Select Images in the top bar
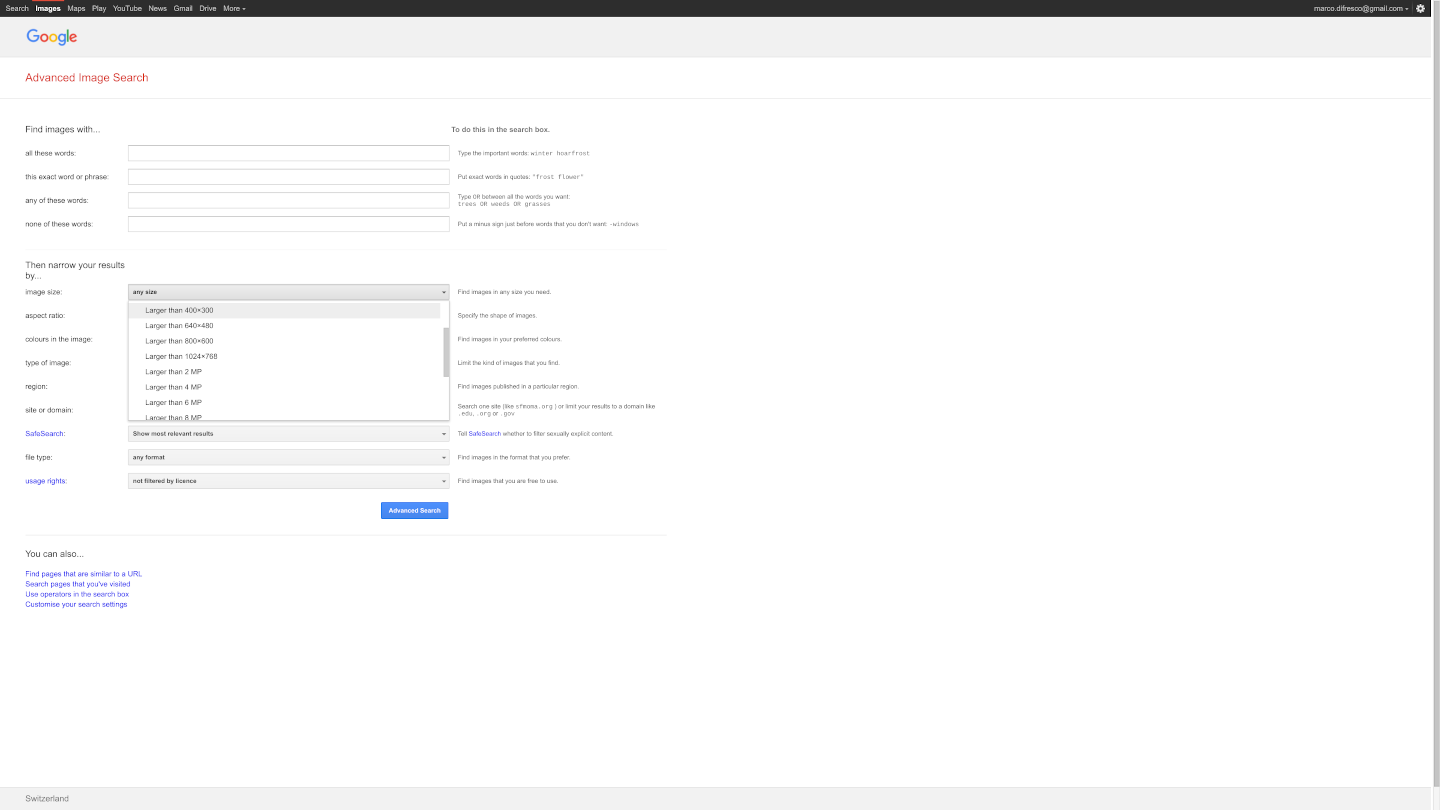This screenshot has height=810, width=1440. pyautogui.click(x=48, y=8)
